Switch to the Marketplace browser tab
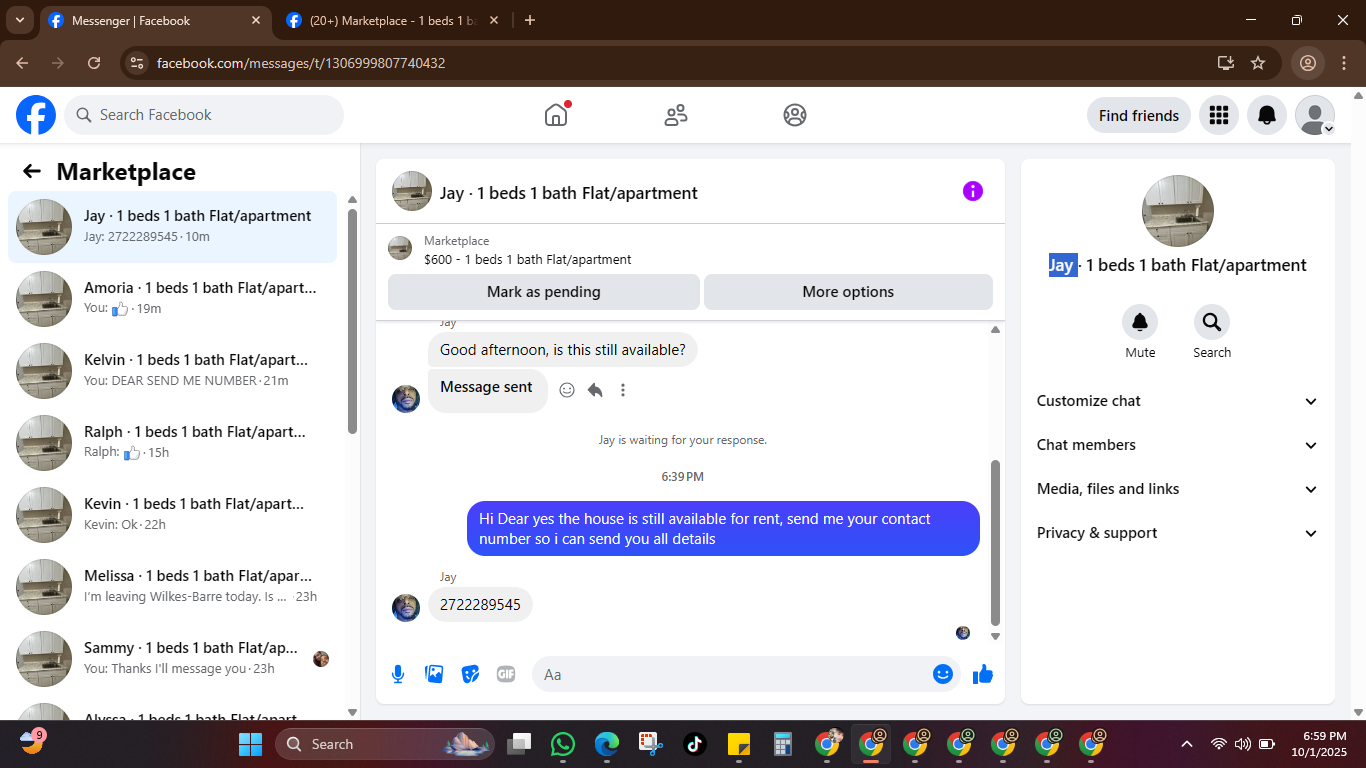 (392, 20)
